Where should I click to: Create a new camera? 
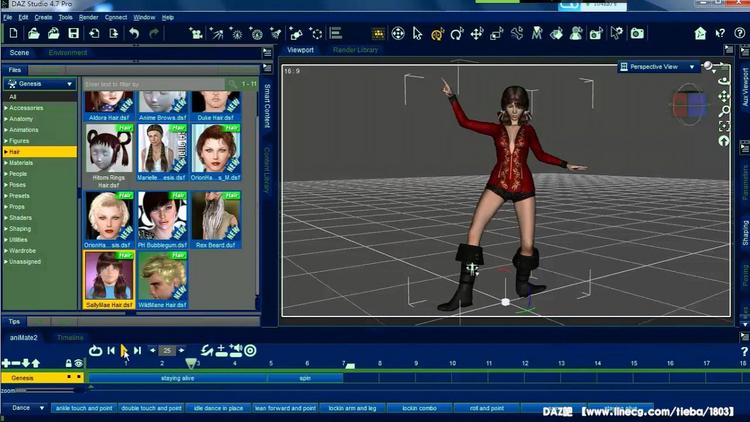coord(195,33)
